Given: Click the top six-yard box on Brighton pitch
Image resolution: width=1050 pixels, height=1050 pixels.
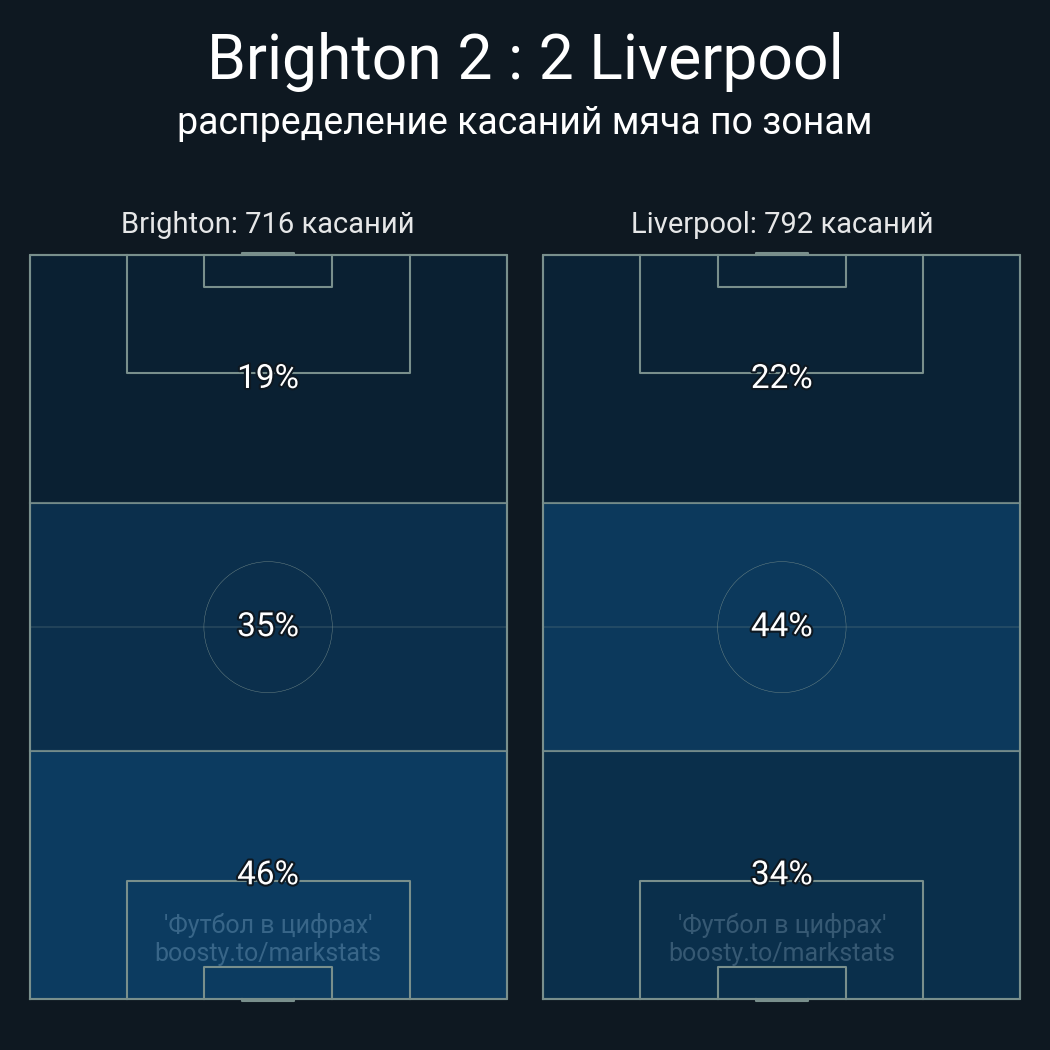Looking at the screenshot, I should click(x=268, y=271).
